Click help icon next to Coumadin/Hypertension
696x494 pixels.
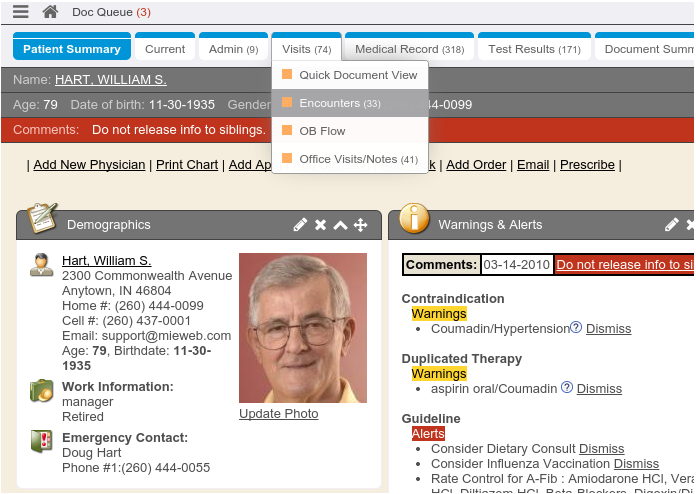[576, 328]
